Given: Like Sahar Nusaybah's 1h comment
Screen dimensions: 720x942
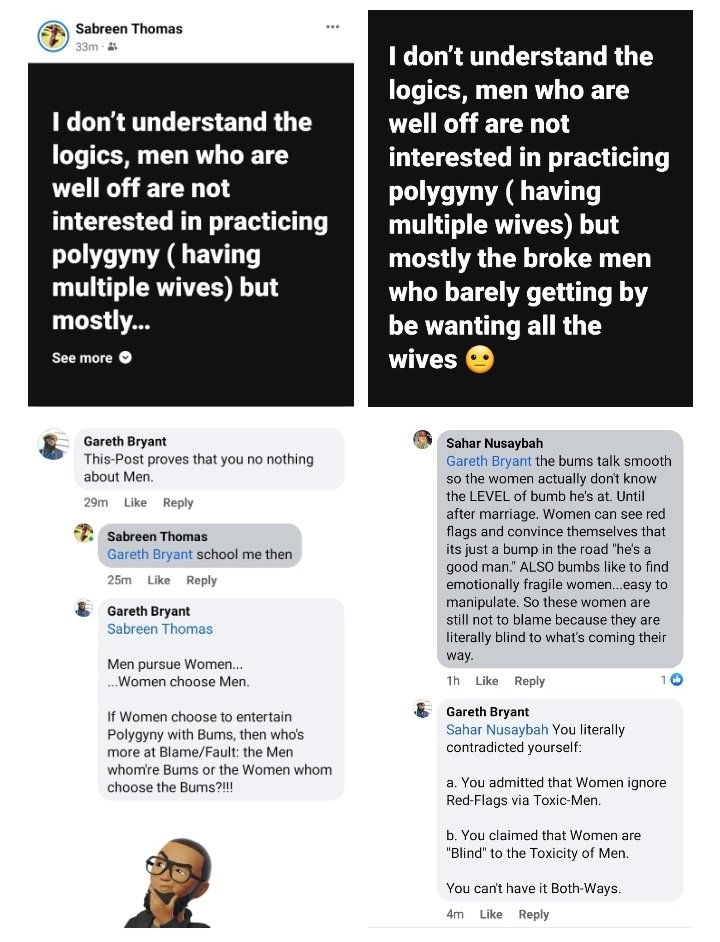Looking at the screenshot, I should click(487, 681).
